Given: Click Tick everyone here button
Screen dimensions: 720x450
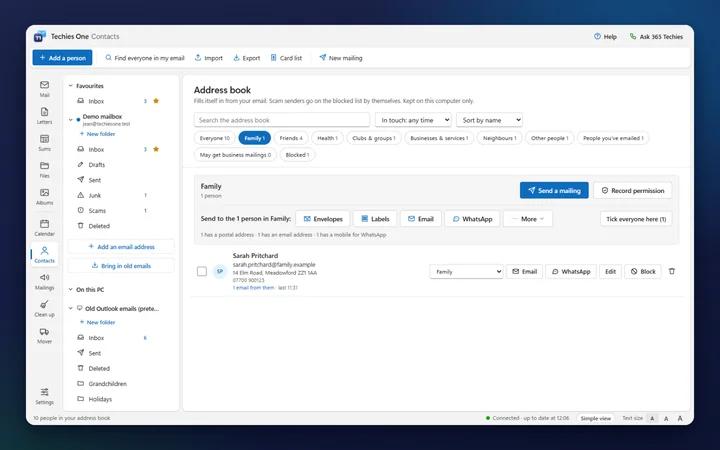Looking at the screenshot, I should click(x=636, y=219).
